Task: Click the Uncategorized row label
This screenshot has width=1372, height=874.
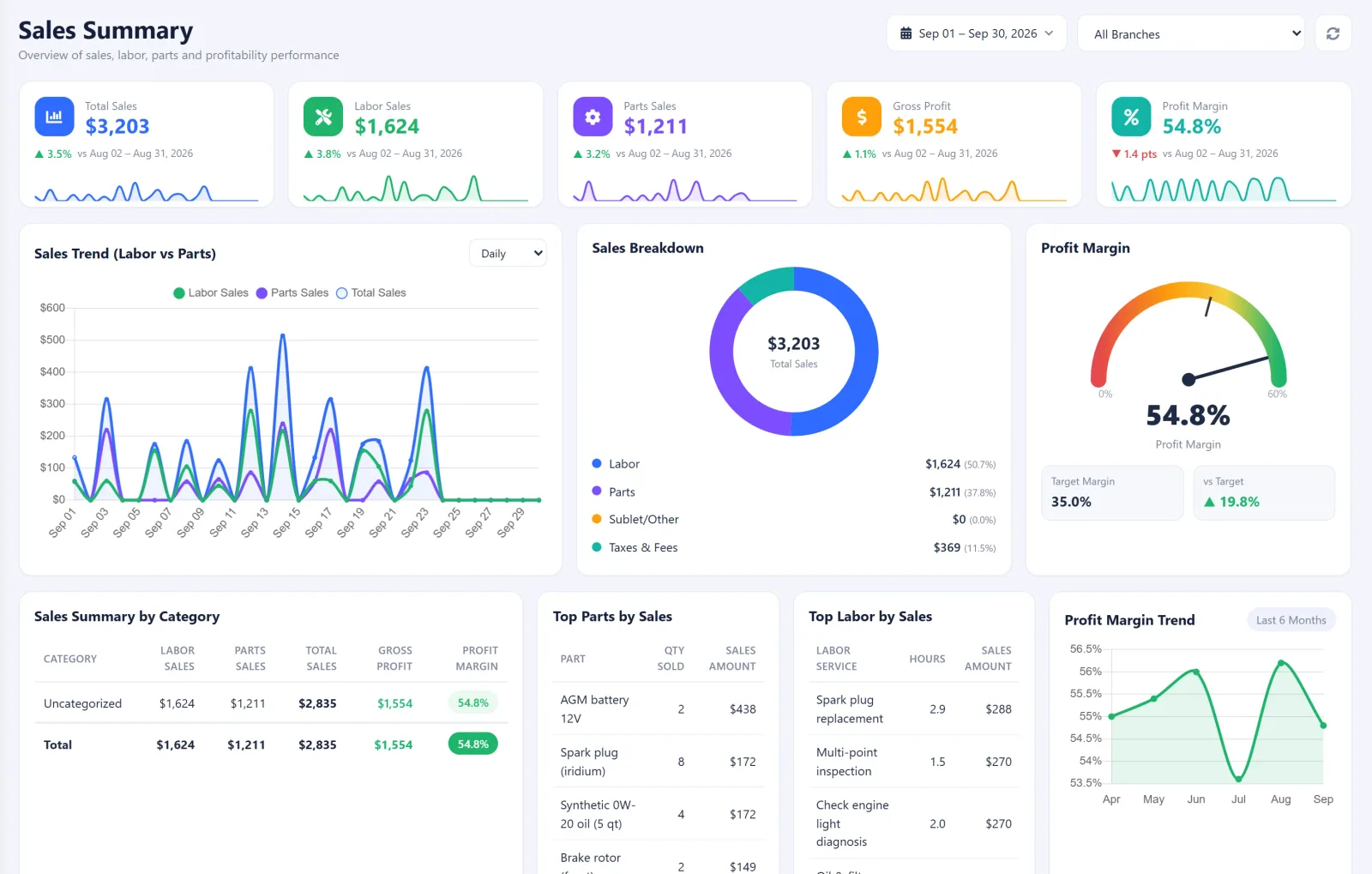Action: 82,703
